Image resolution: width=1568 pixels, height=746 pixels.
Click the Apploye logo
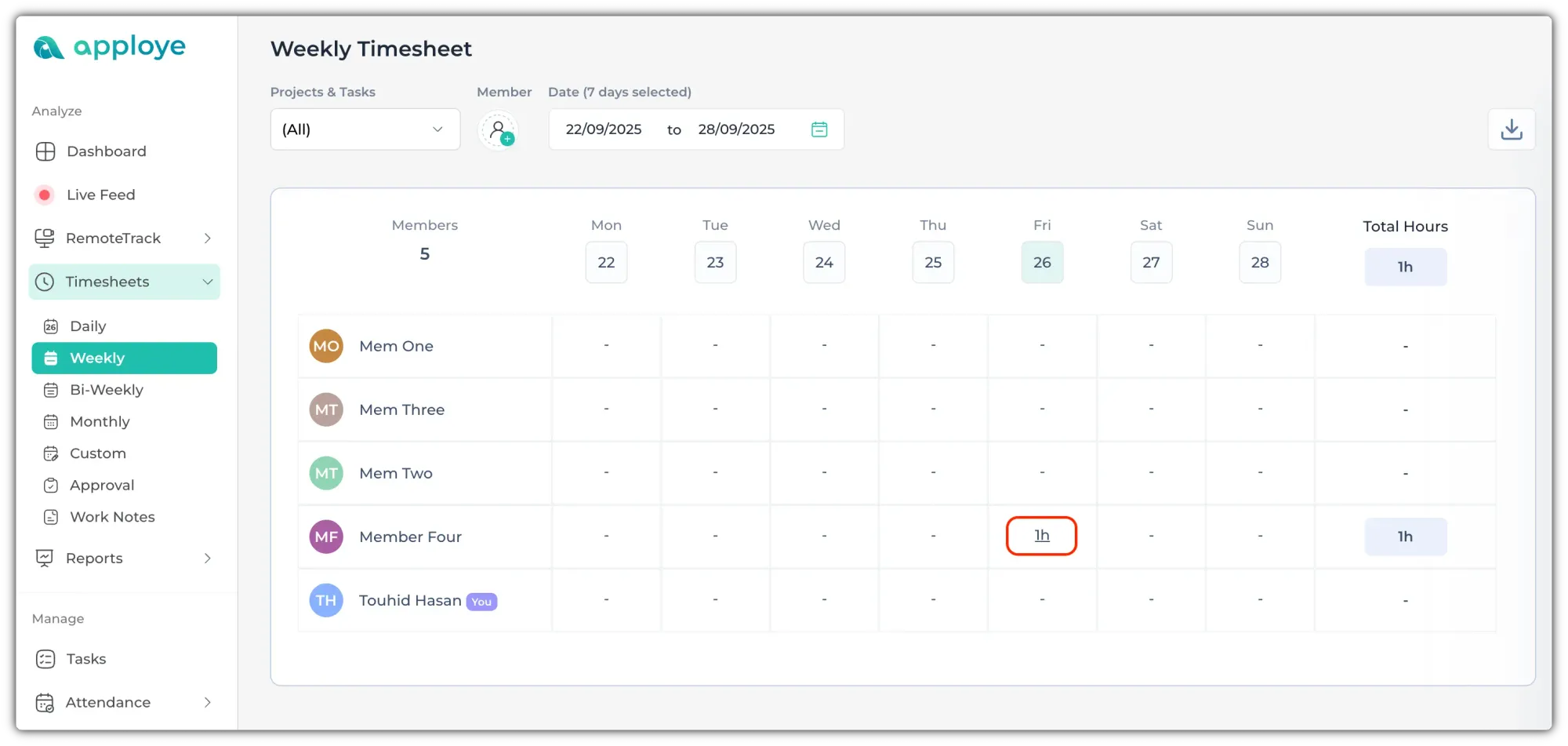click(x=110, y=48)
